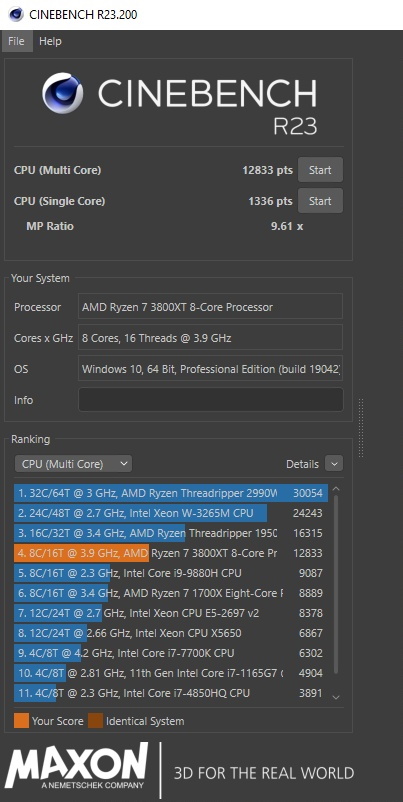This screenshot has height=802, width=403.
Task: Select orange row Ryzen 7 3800XT
Action: [171, 553]
